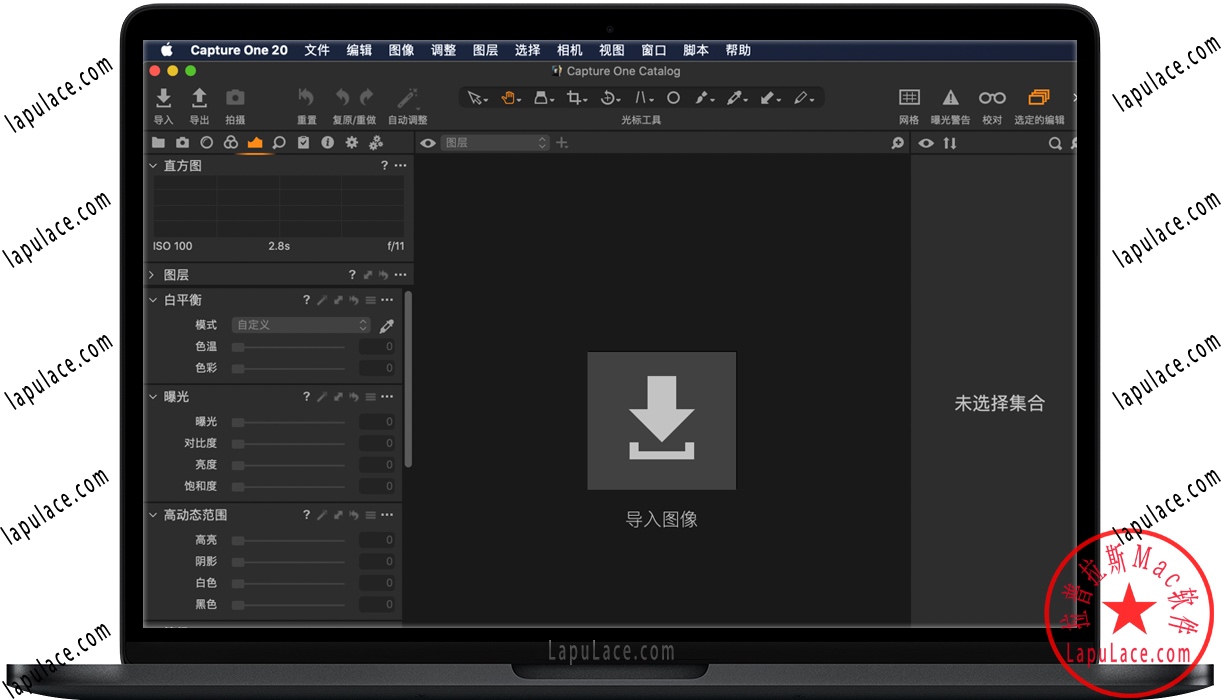Click the add layer plus icon
The image size is (1221, 700).
coord(562,143)
